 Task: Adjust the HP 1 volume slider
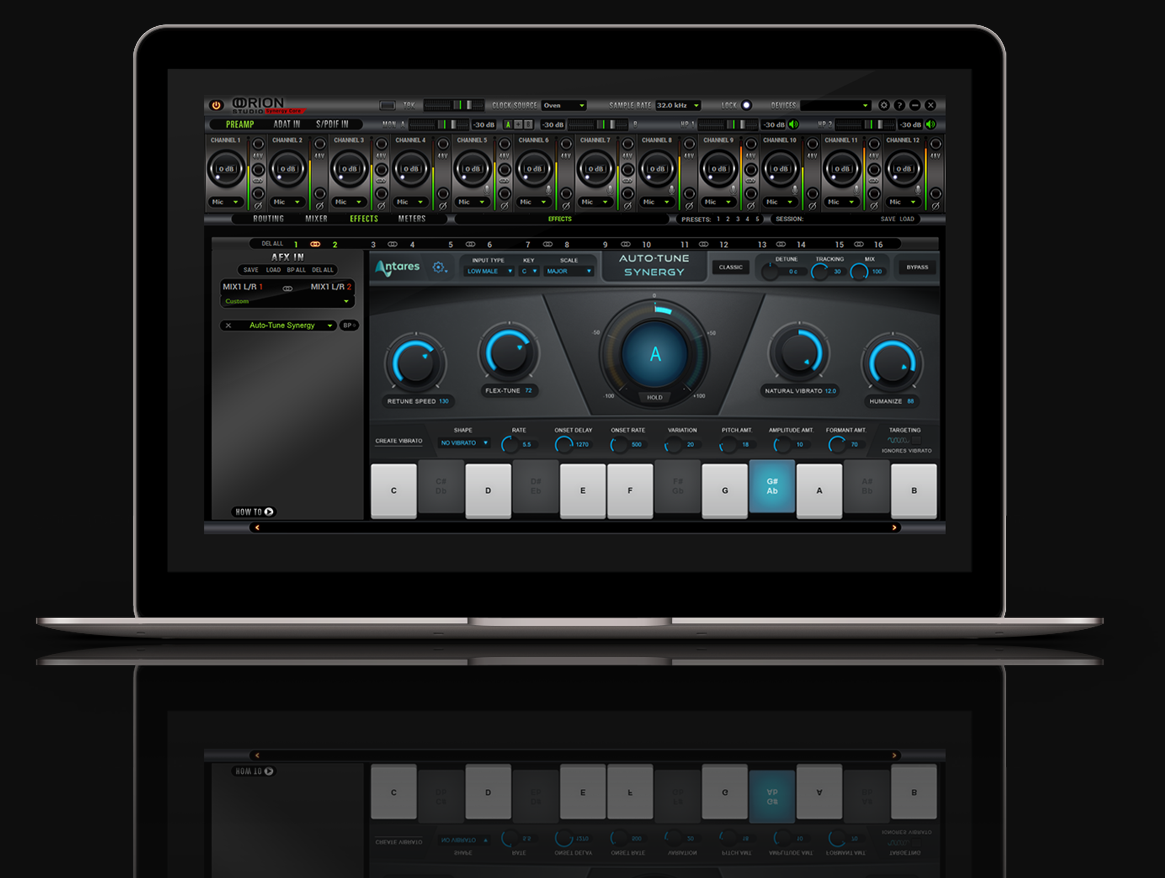730,125
